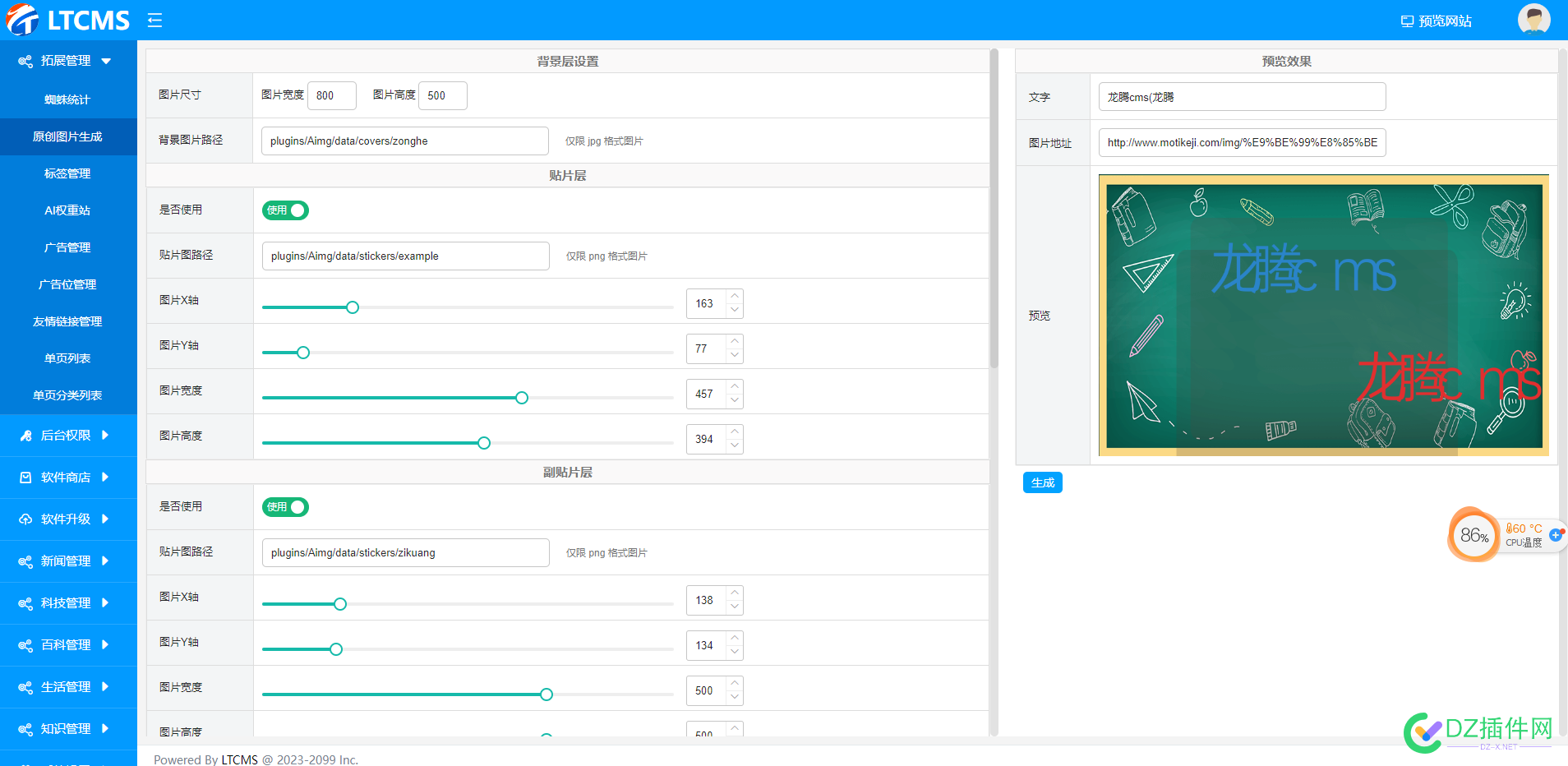This screenshot has width=1568, height=766.
Task: Click the preview website monitor icon
Action: [x=1407, y=21]
